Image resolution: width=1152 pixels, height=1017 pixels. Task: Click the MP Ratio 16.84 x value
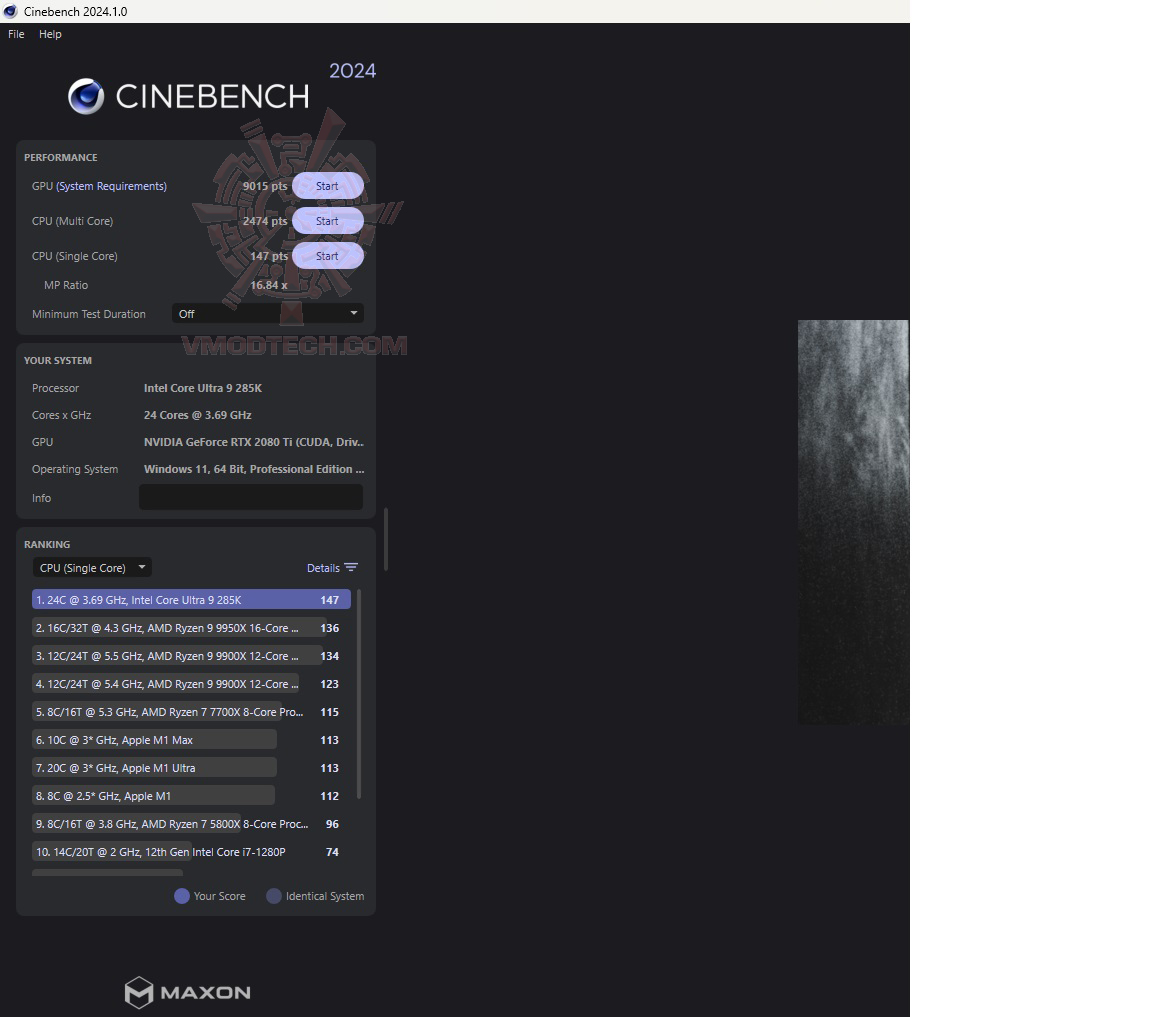(269, 285)
